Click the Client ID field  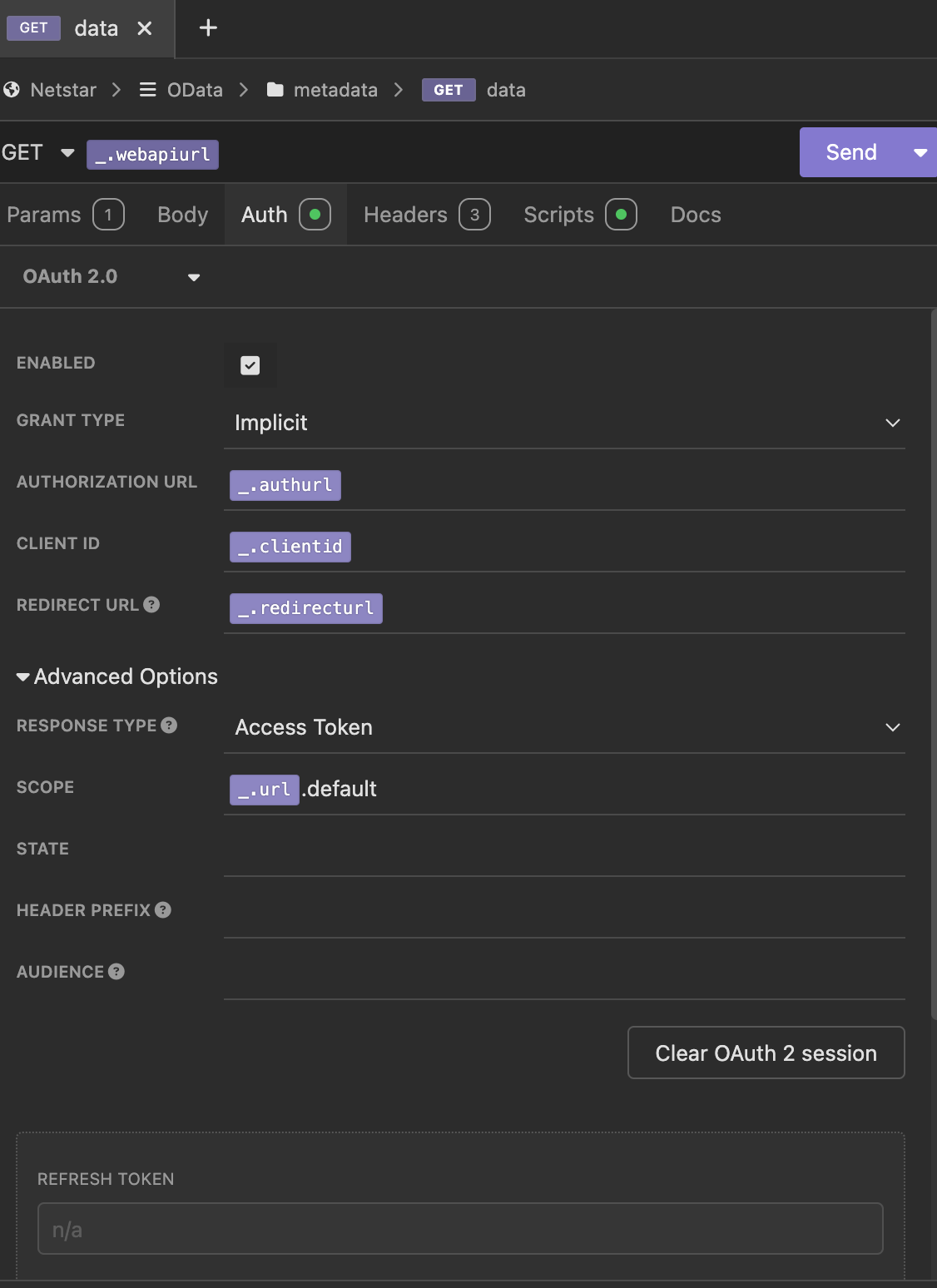point(564,547)
